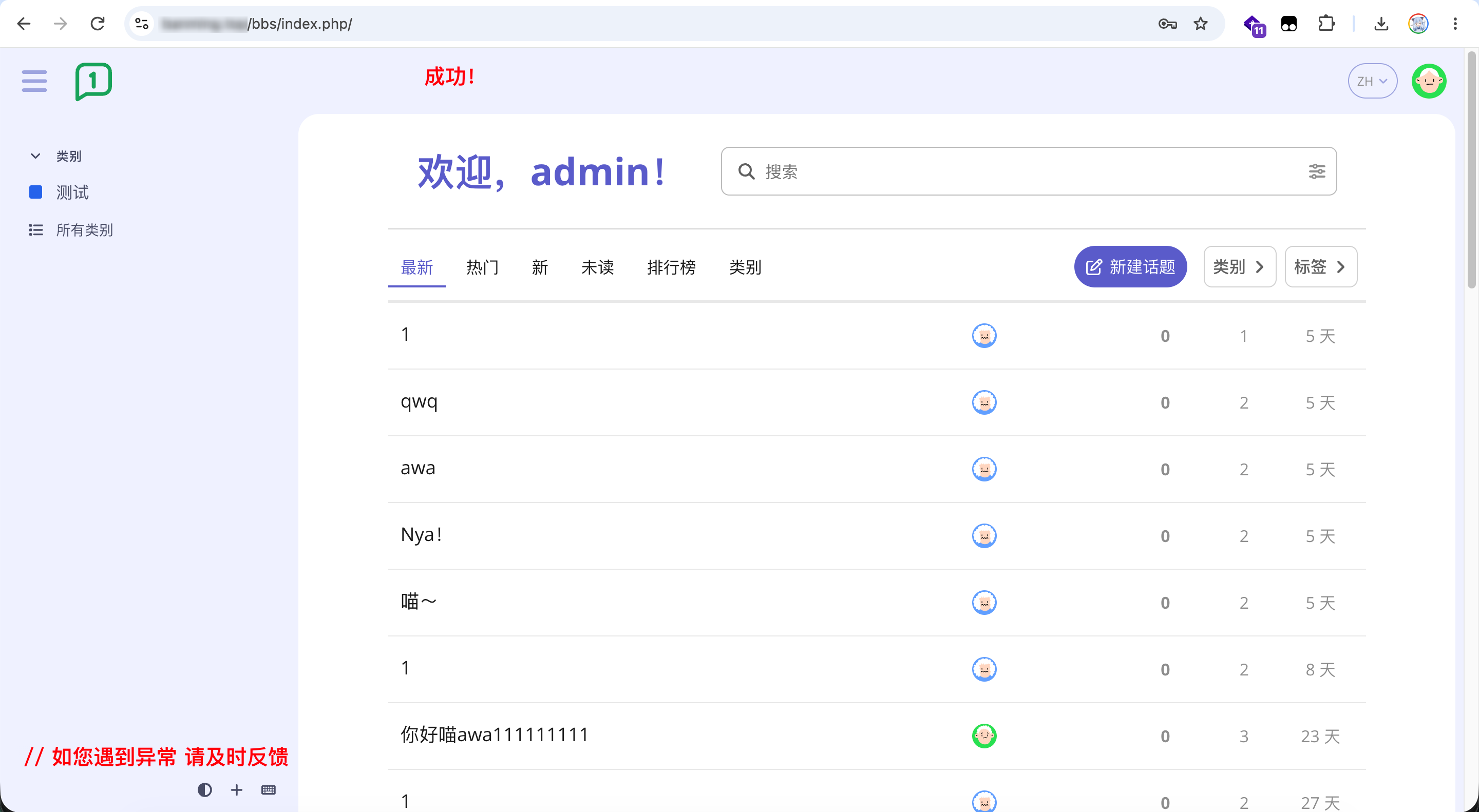Open the Chrome three-dot menu
Screen dimensions: 1479x812
(1455, 24)
